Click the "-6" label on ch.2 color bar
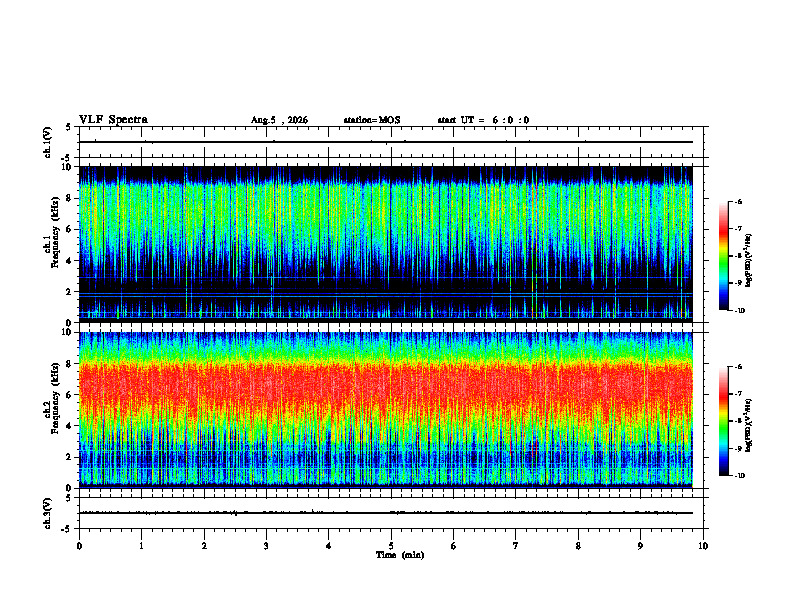792x612 pixels. click(739, 367)
